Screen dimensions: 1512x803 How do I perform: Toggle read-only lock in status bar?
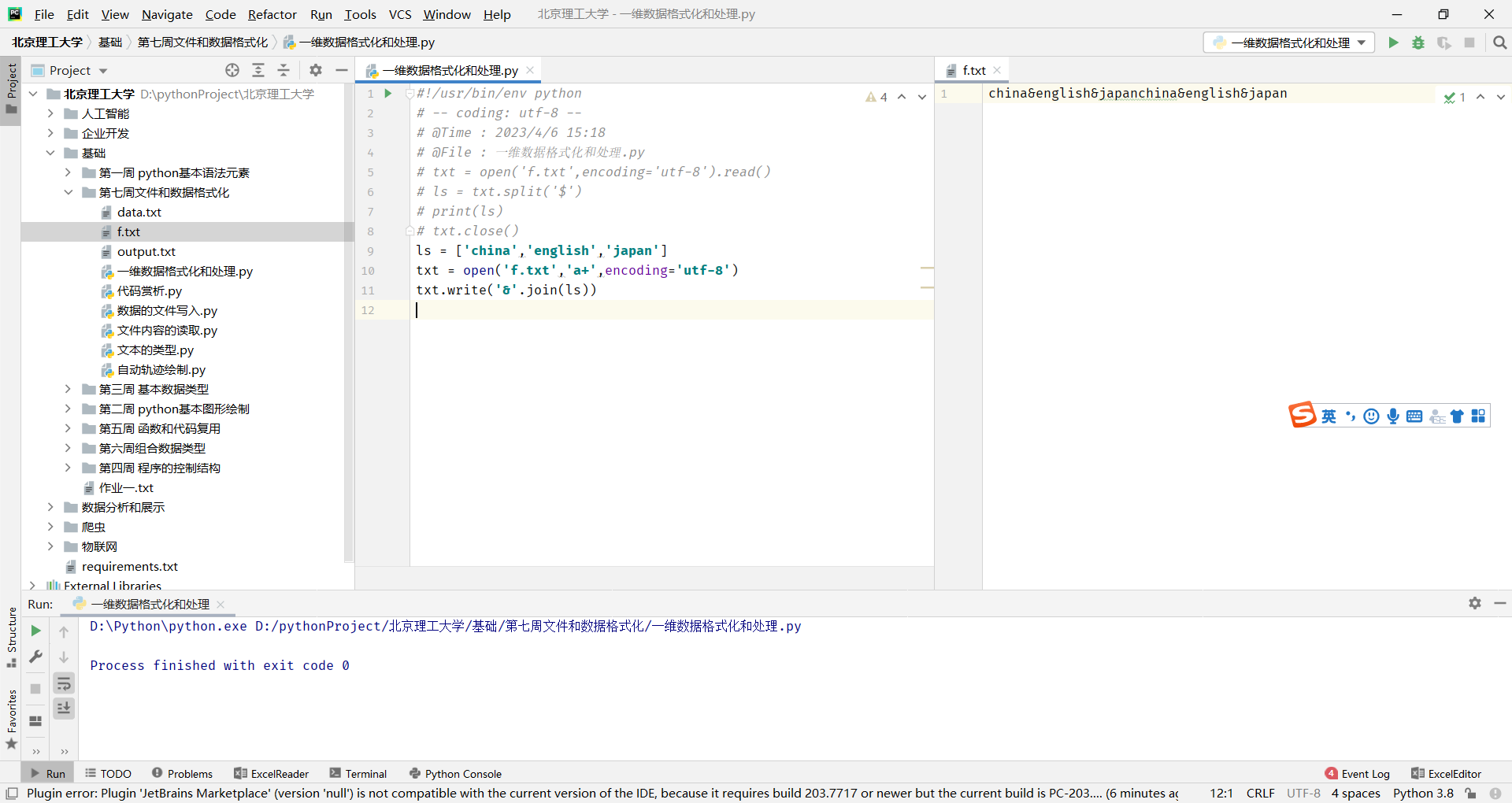[1470, 794]
